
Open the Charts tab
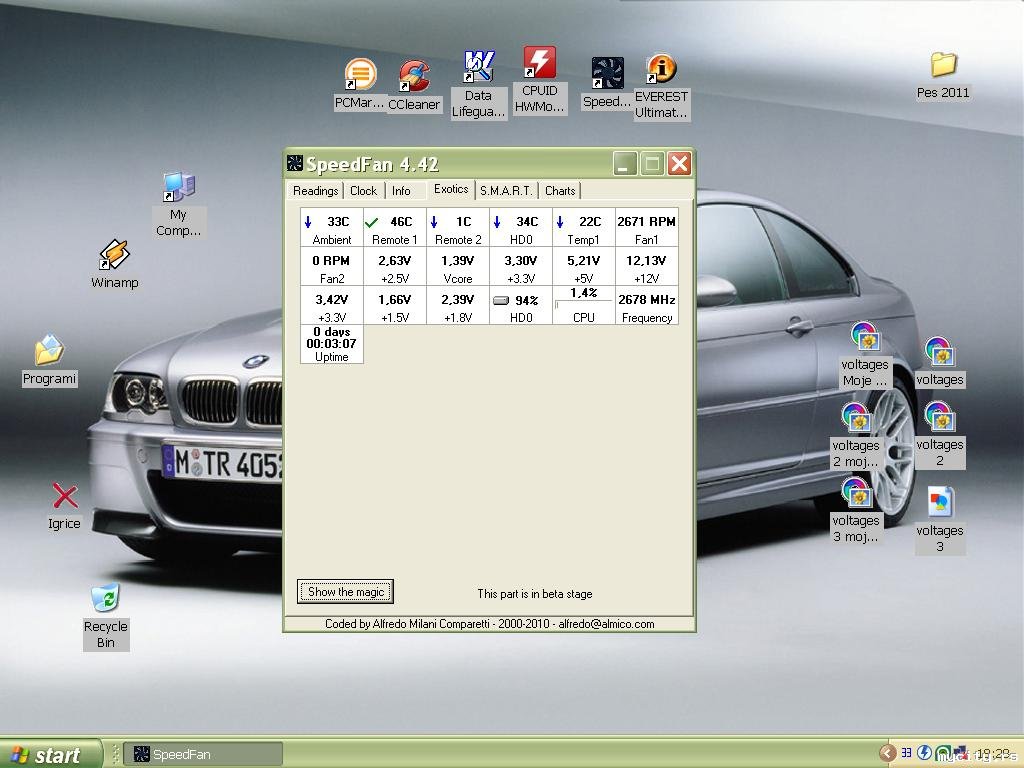pos(560,191)
